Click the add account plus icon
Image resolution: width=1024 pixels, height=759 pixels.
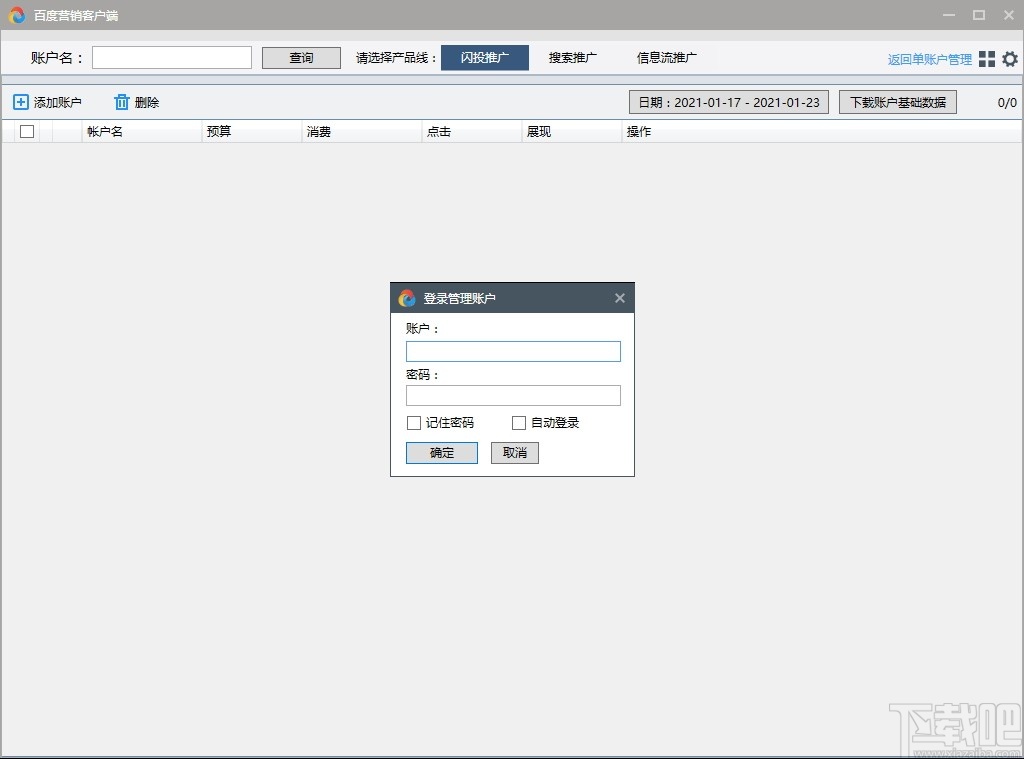[21, 101]
